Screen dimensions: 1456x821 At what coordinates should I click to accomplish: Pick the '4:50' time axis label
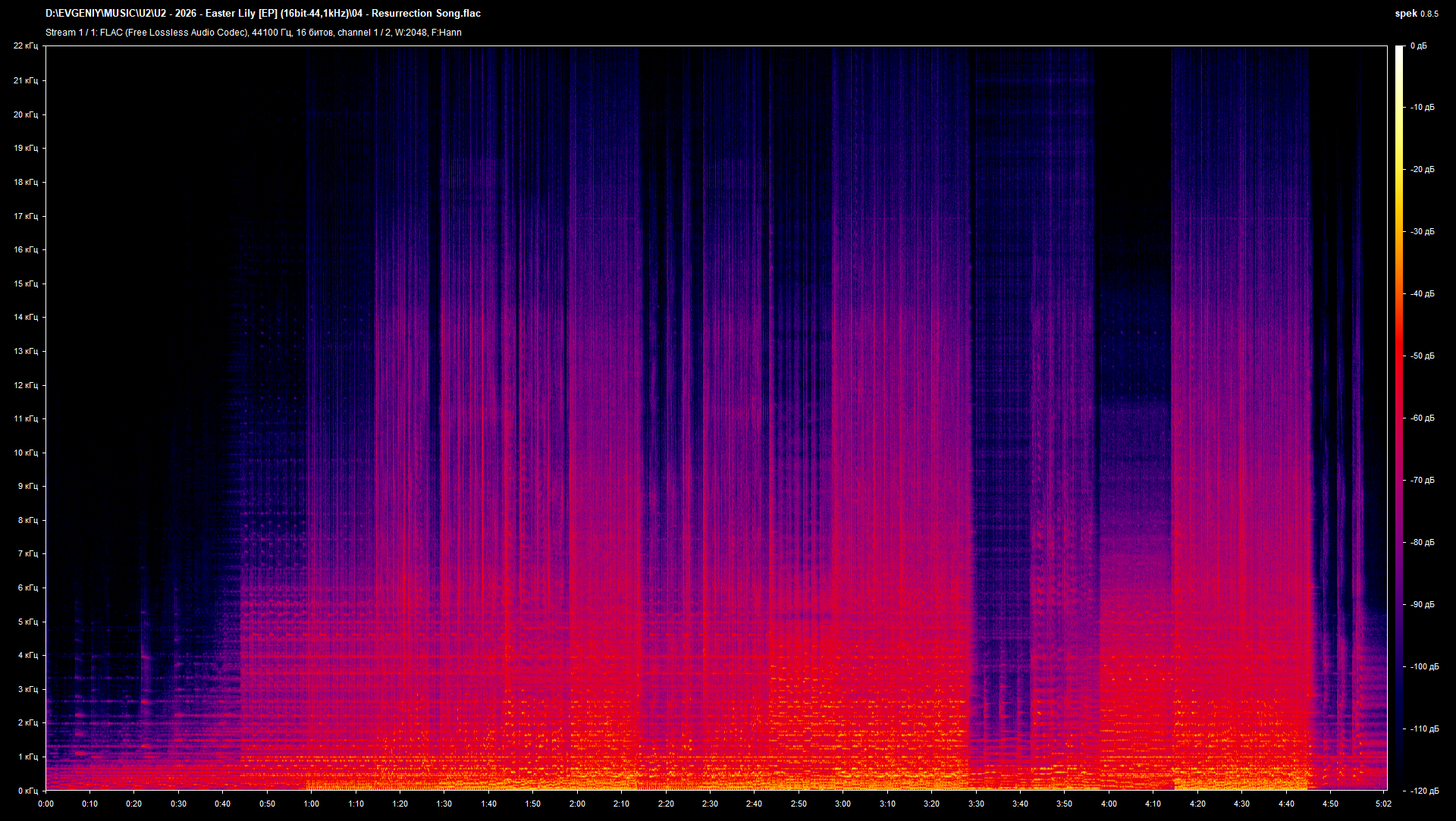(1330, 804)
